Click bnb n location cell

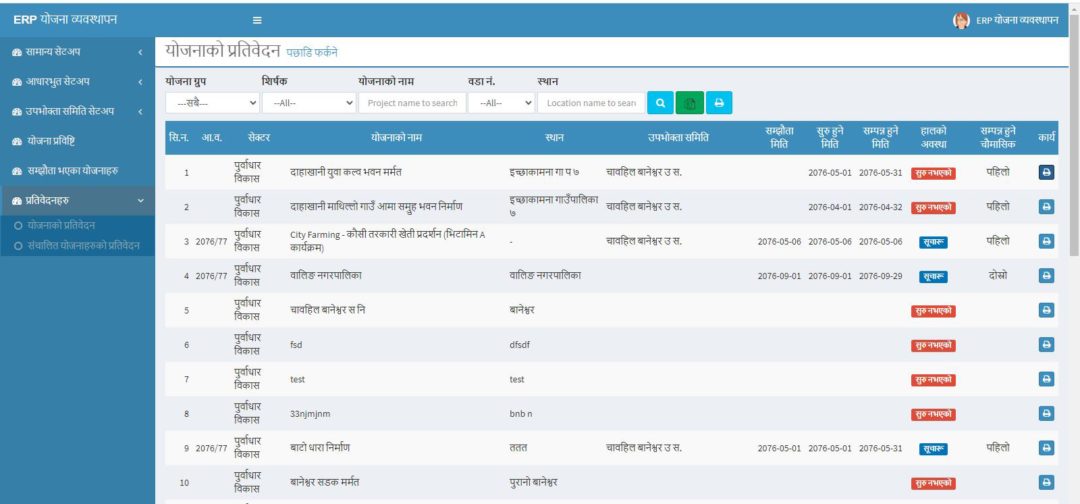coord(521,414)
